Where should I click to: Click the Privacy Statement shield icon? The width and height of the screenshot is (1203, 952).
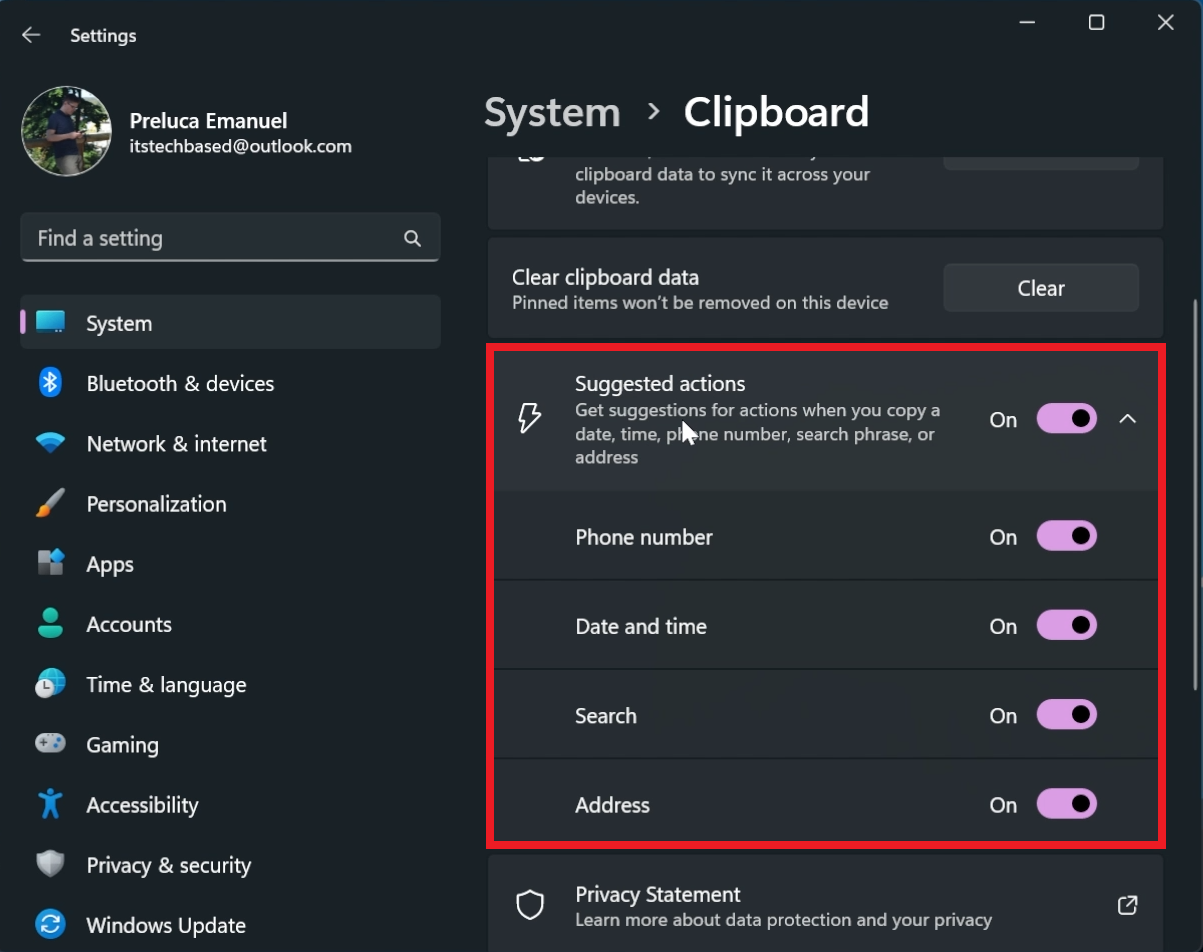[529, 905]
